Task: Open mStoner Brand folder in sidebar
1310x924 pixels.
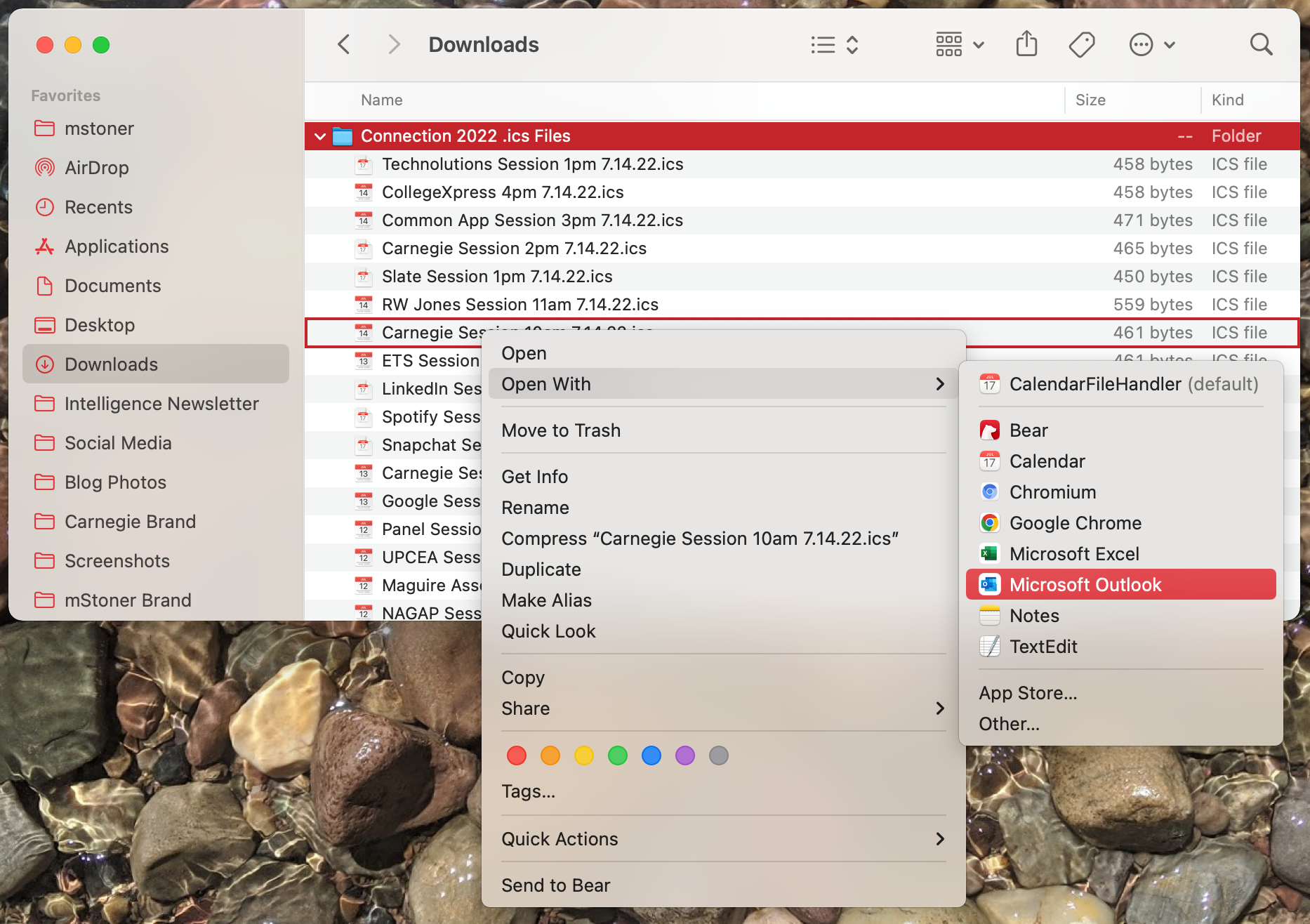Action: [x=156, y=600]
